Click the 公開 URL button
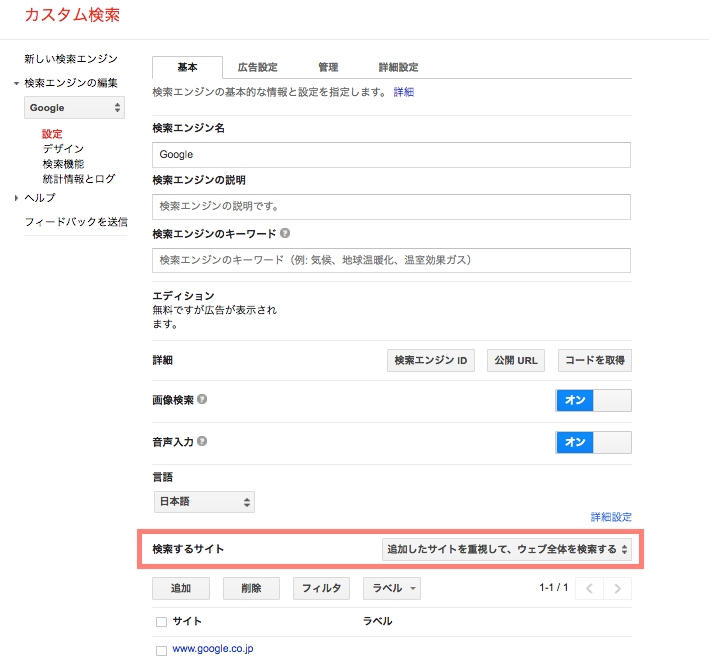Viewport: 709px width, 662px height. point(516,360)
